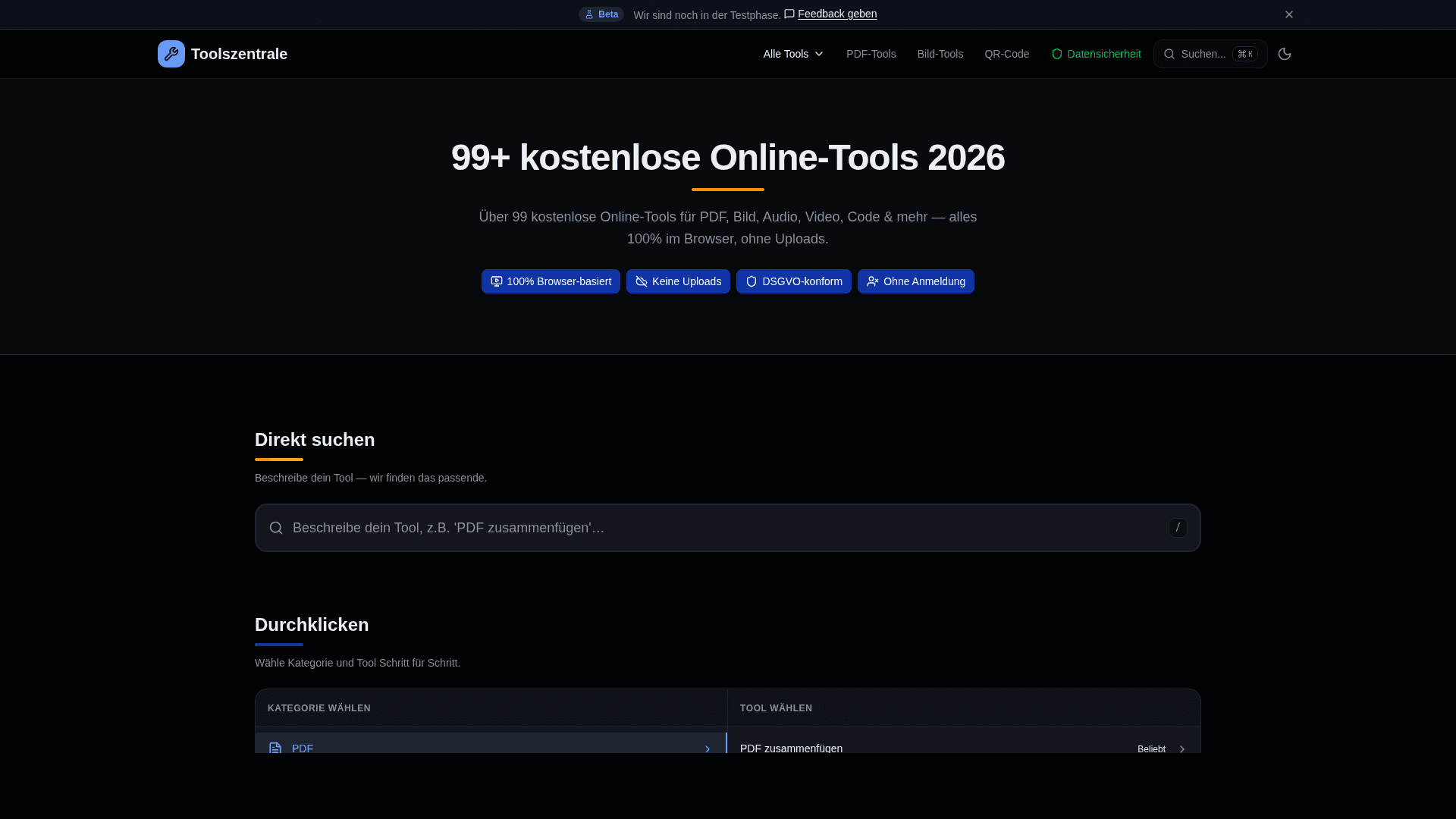
Task: Click the 100% Browser-basiert badge
Action: [x=551, y=281]
